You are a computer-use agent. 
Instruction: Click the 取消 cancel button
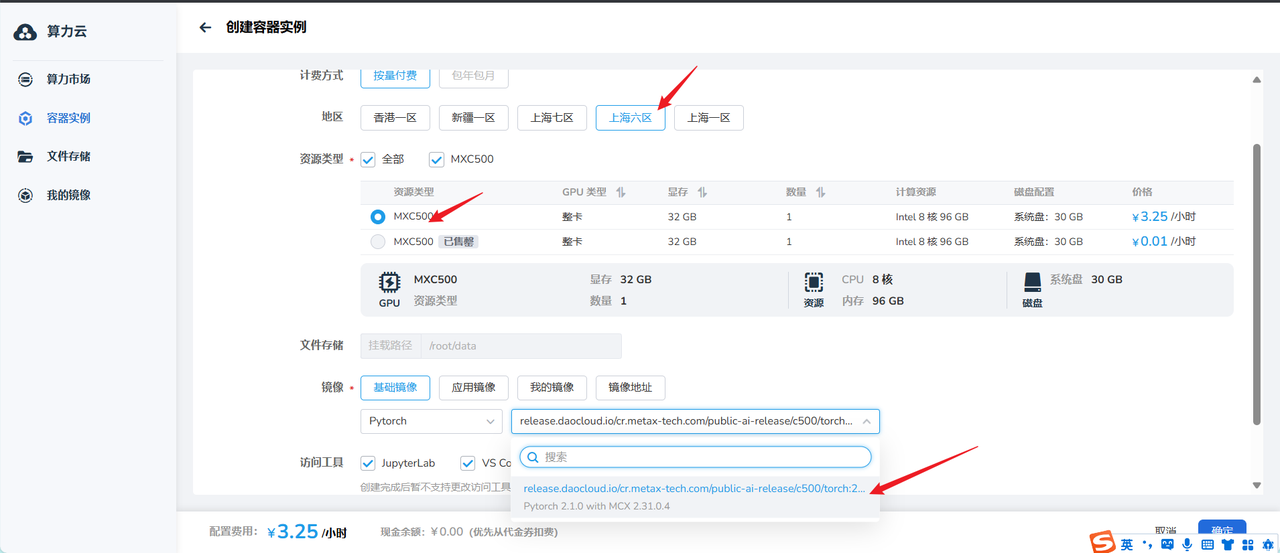[x=1165, y=531]
